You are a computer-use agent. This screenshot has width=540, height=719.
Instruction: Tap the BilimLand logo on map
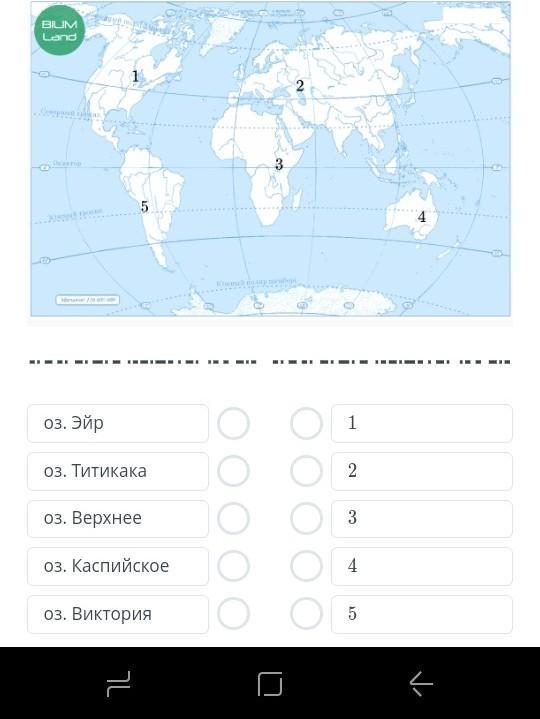[x=60, y=30]
